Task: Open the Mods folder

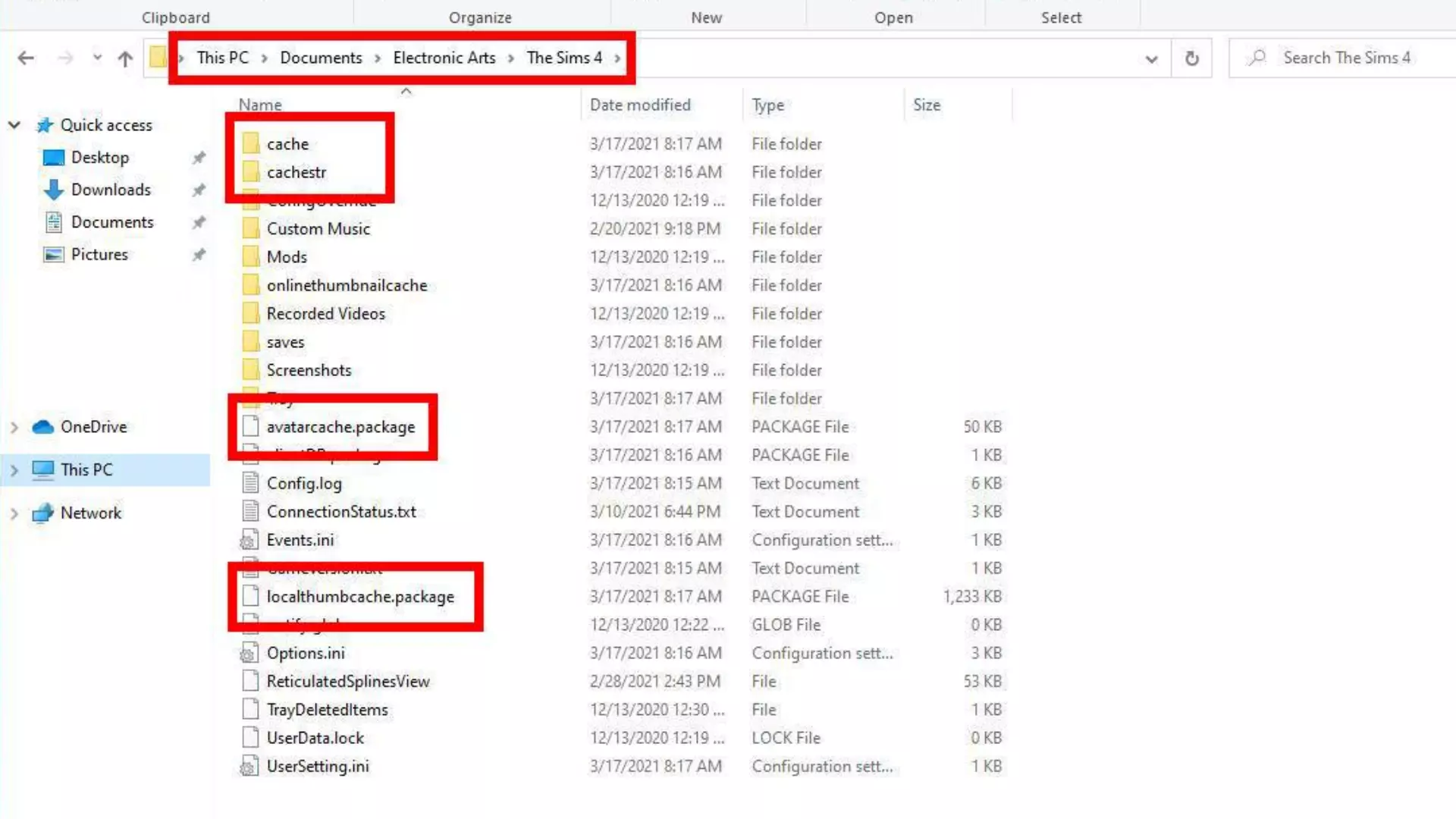Action: point(286,256)
